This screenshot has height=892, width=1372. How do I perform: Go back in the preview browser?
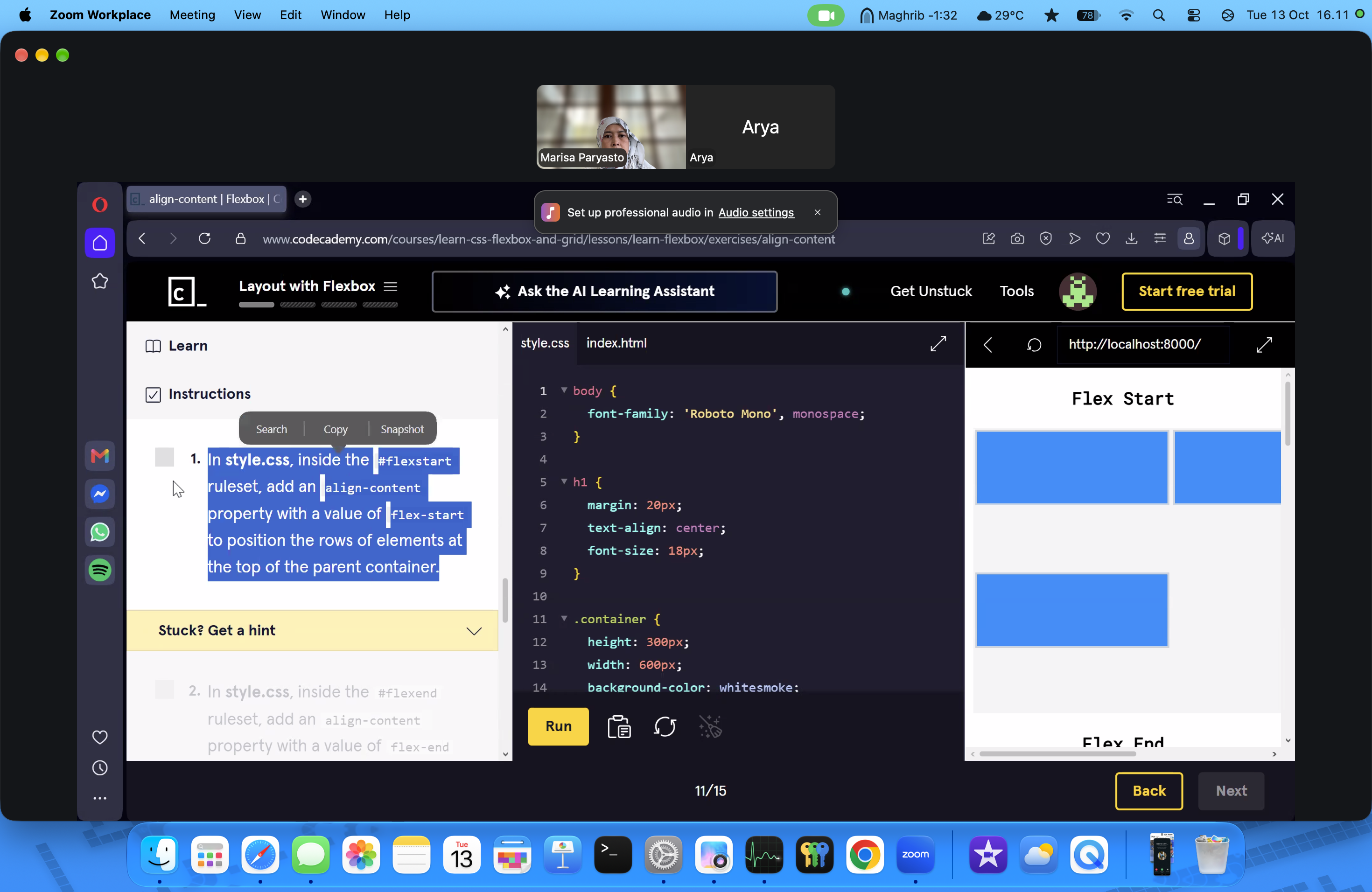click(x=987, y=345)
